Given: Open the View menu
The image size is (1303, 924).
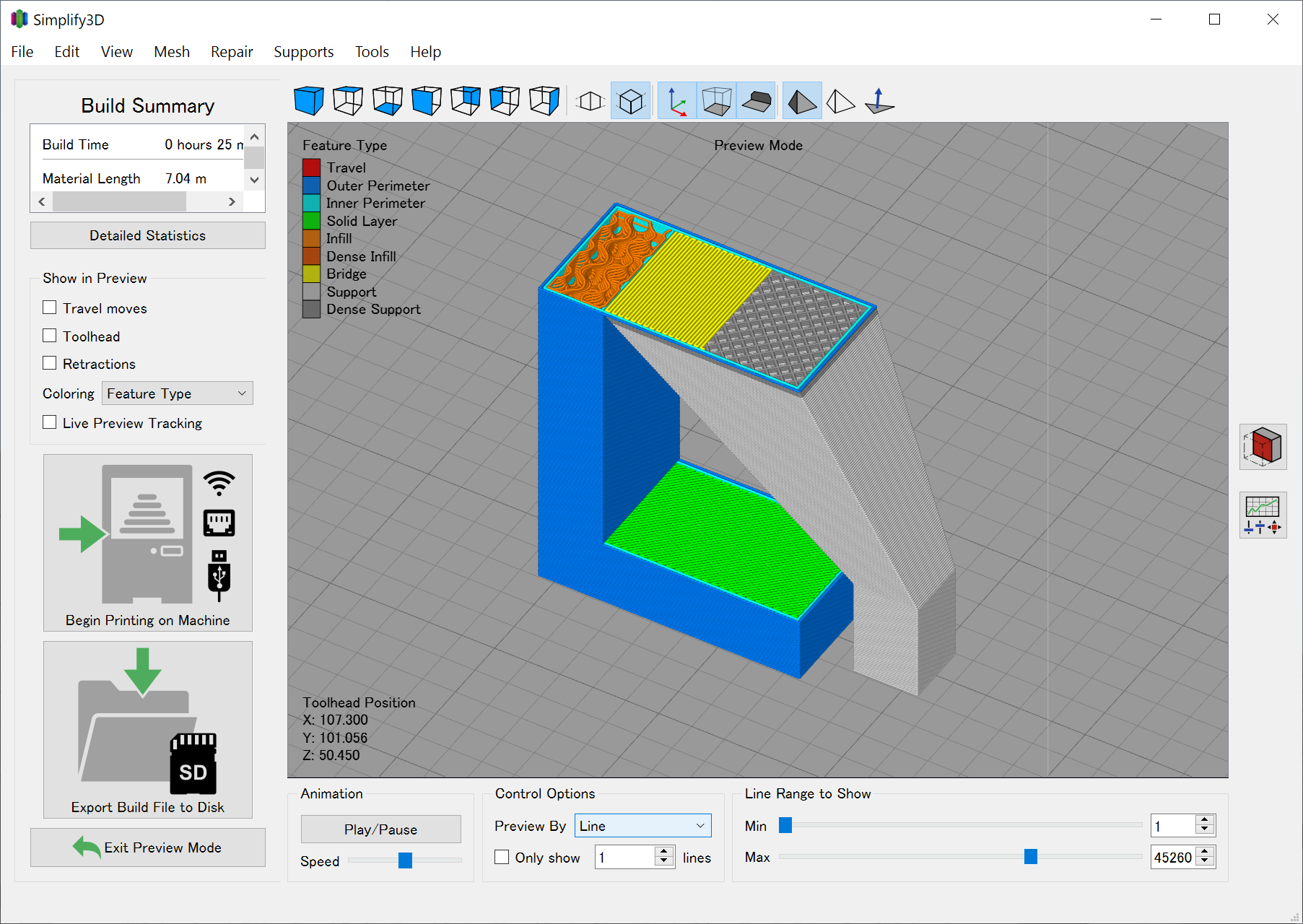Looking at the screenshot, I should (117, 52).
